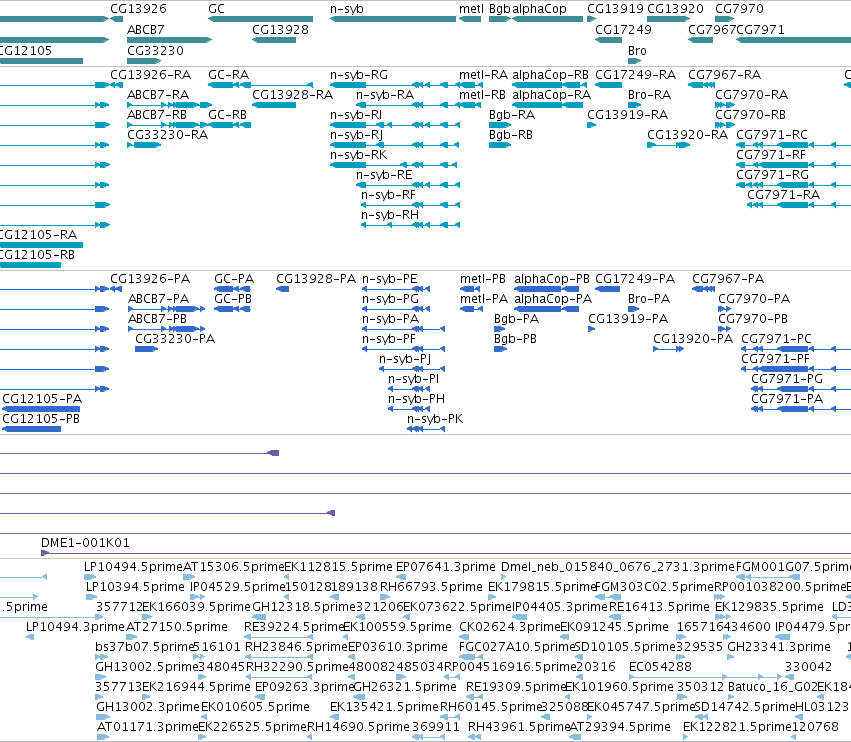Click transcript CG33230-RA
The image size is (851, 742).
(168, 135)
